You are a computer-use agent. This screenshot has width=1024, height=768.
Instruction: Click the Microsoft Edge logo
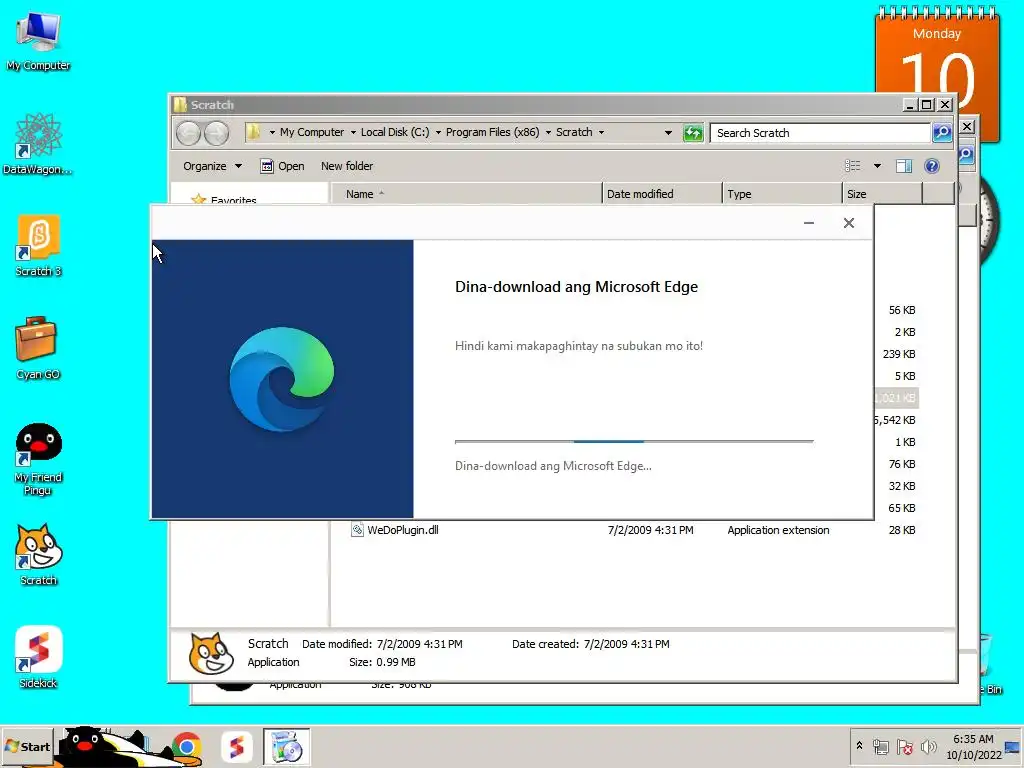(282, 379)
